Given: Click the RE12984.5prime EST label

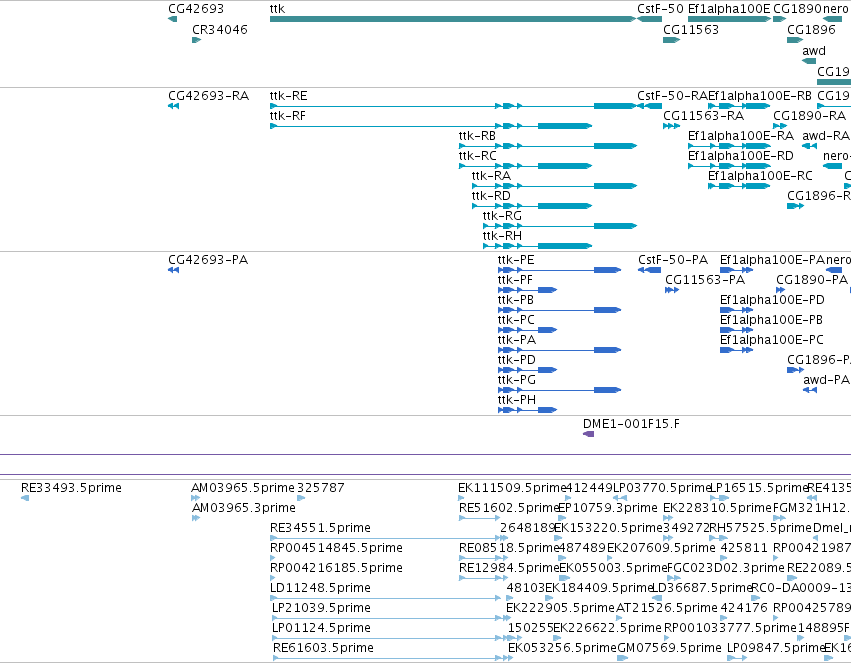Looking at the screenshot, I should (509, 569).
